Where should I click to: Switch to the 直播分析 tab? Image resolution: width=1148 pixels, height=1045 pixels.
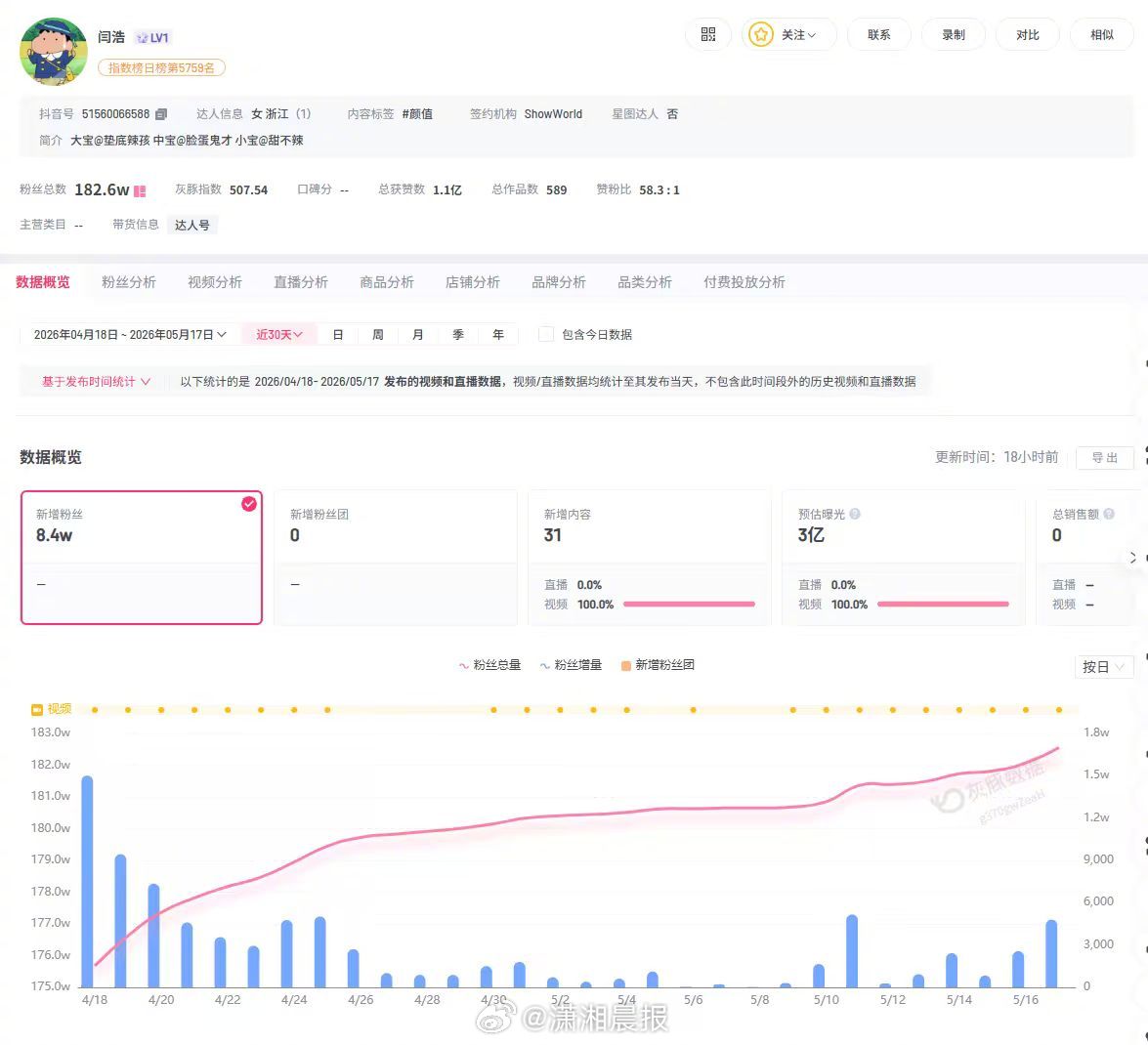pos(300,282)
